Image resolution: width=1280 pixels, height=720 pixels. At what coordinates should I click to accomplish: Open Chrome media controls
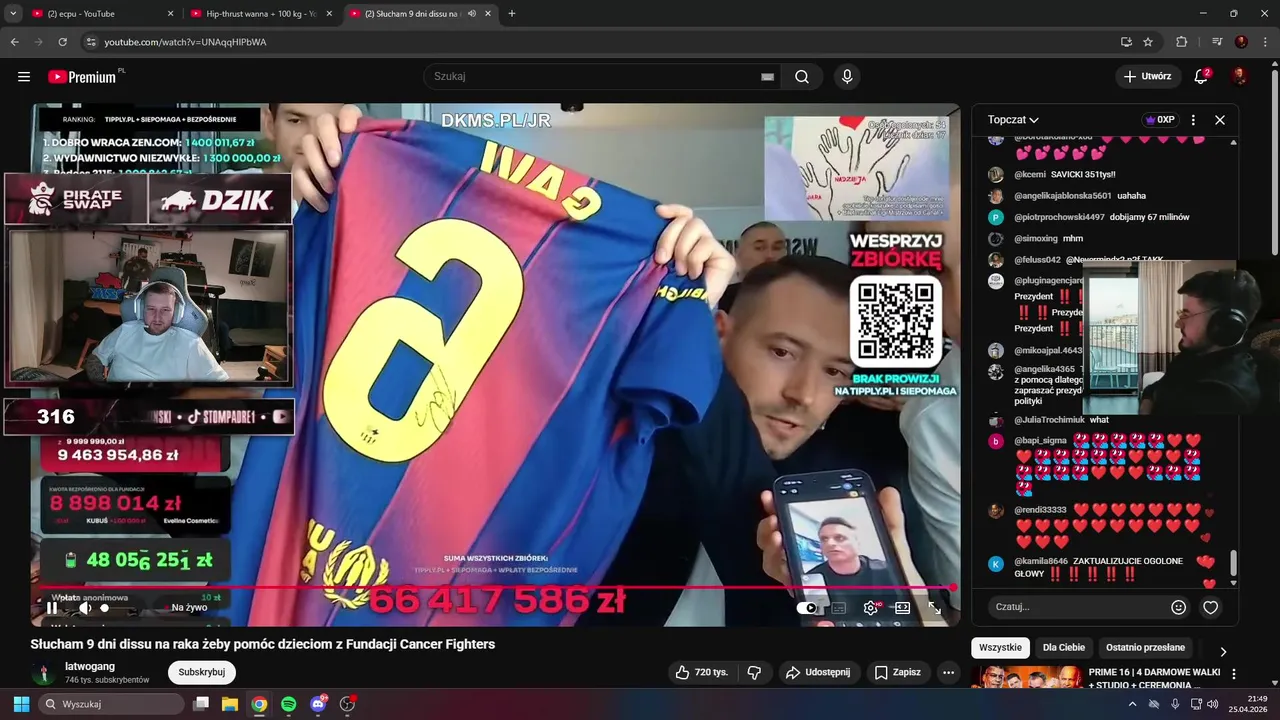coord(1217,42)
